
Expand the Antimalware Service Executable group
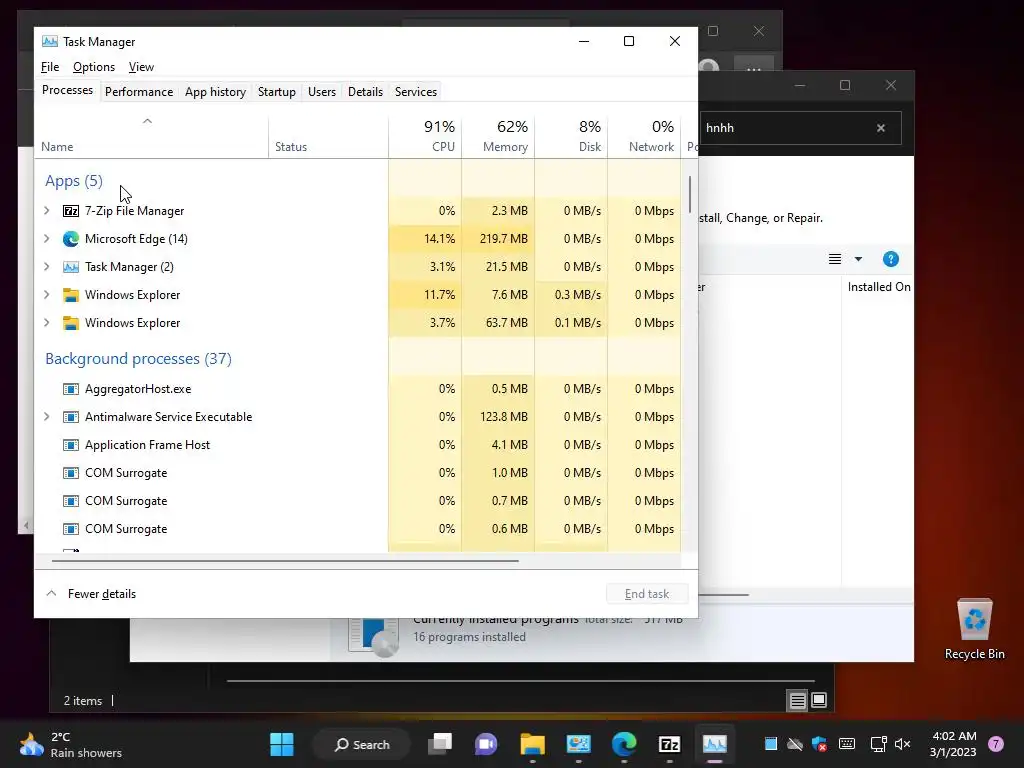(x=46, y=417)
